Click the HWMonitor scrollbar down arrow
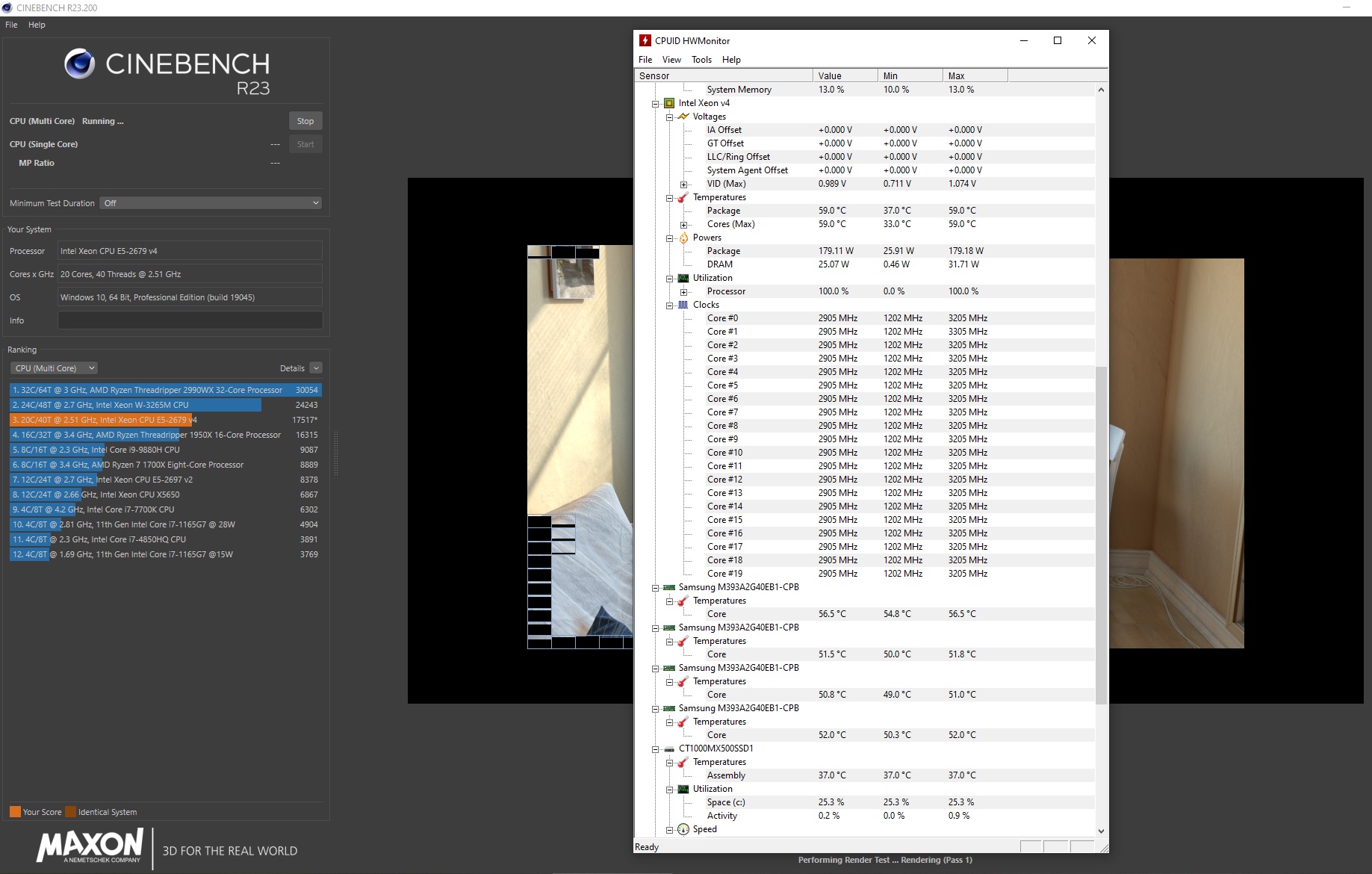This screenshot has width=1372, height=874. [x=1101, y=831]
